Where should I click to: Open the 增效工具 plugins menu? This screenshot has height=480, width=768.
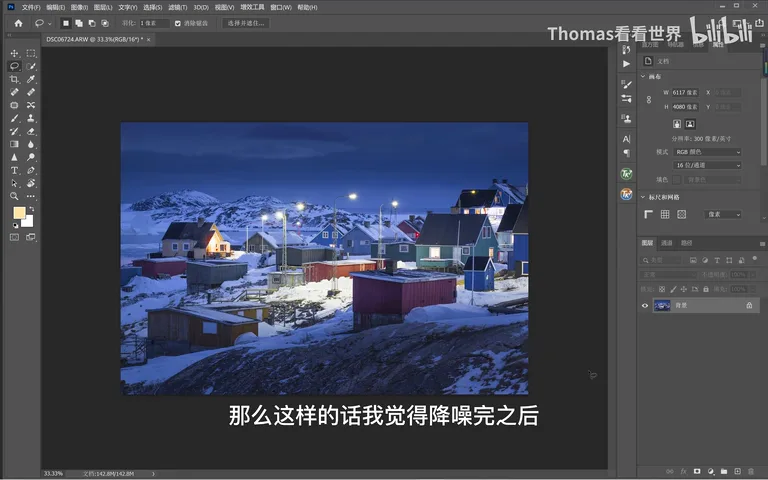tap(252, 7)
